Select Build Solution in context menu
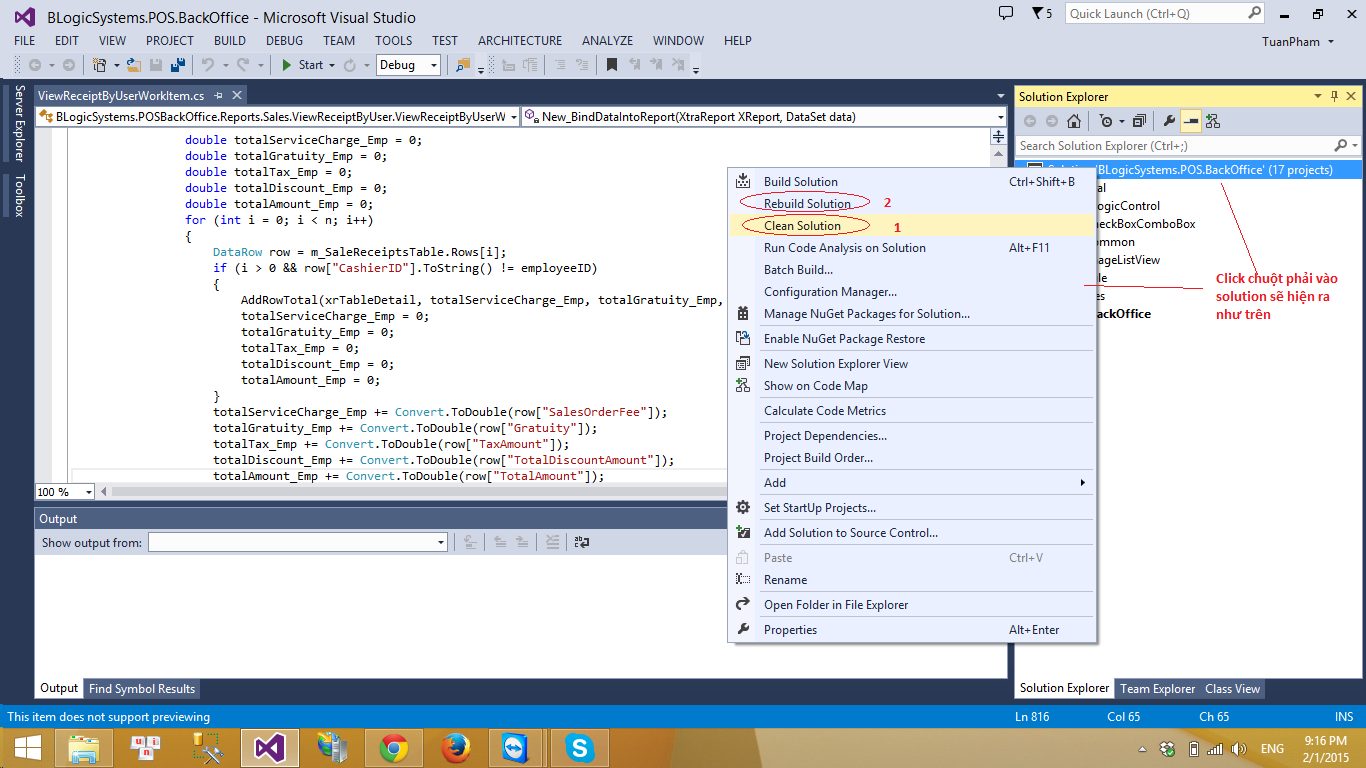The width and height of the screenshot is (1366, 768). pyautogui.click(x=912, y=182)
